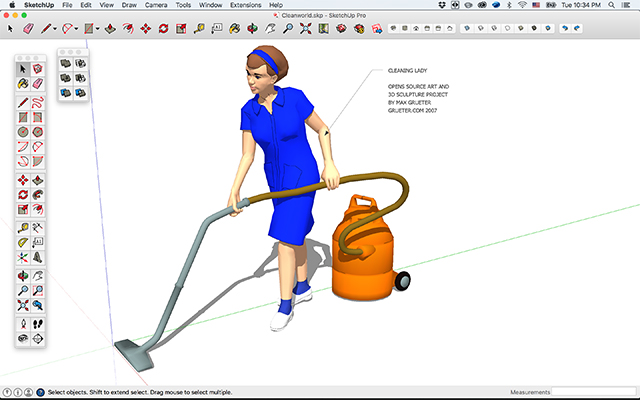Select the Position Camera tool

coord(23,324)
